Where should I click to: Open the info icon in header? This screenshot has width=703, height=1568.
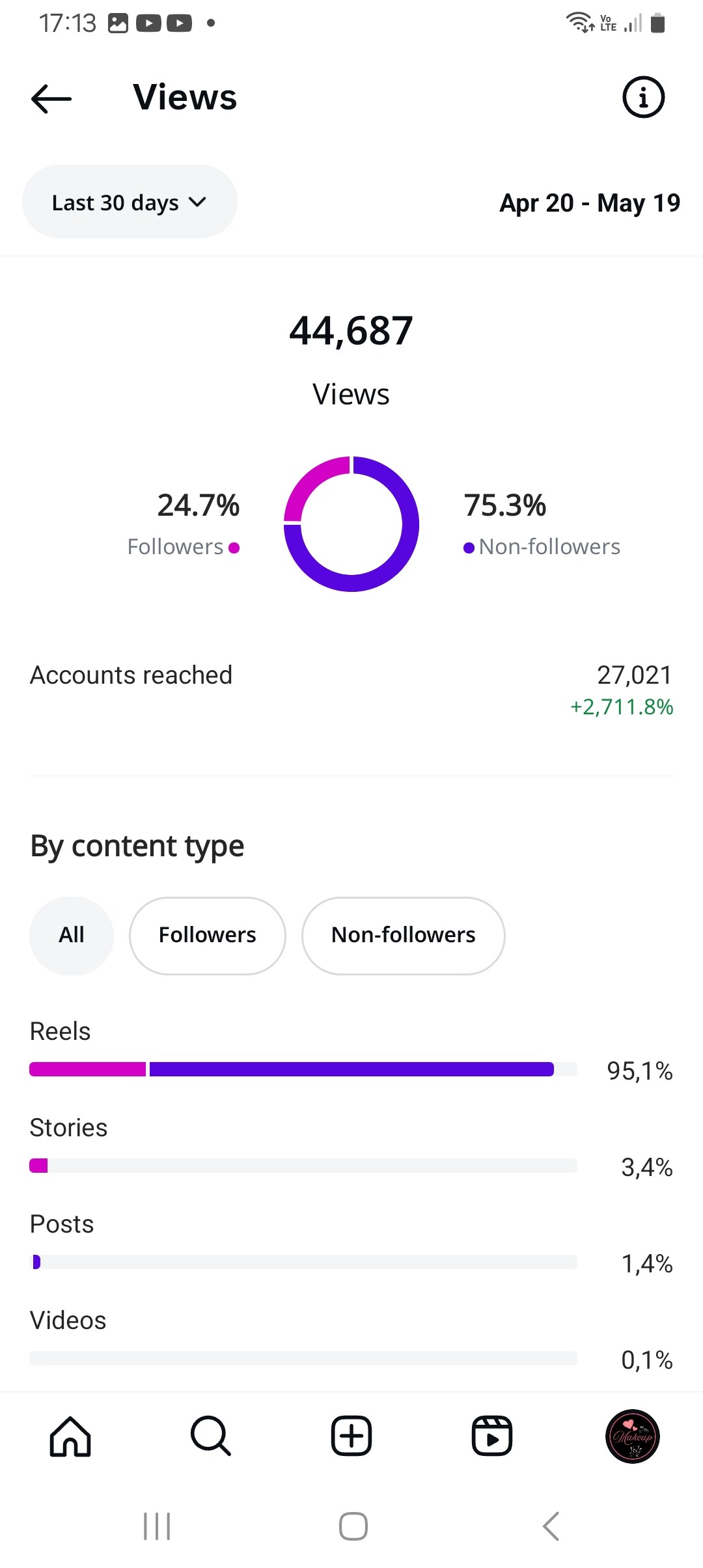pos(643,98)
